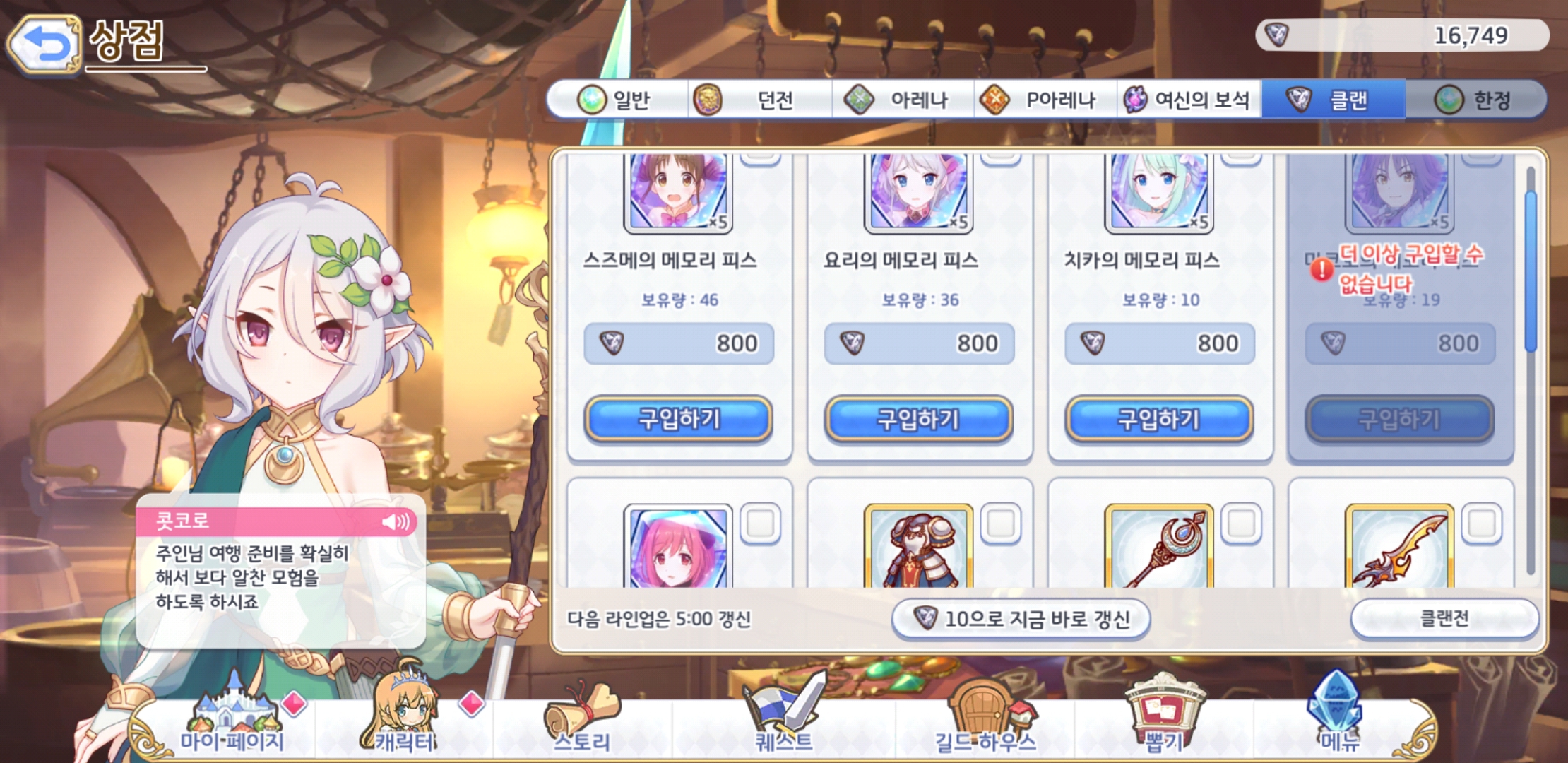Click the shop list vertical scrollbar
Screen dimensions: 1568x763
click(x=1531, y=370)
